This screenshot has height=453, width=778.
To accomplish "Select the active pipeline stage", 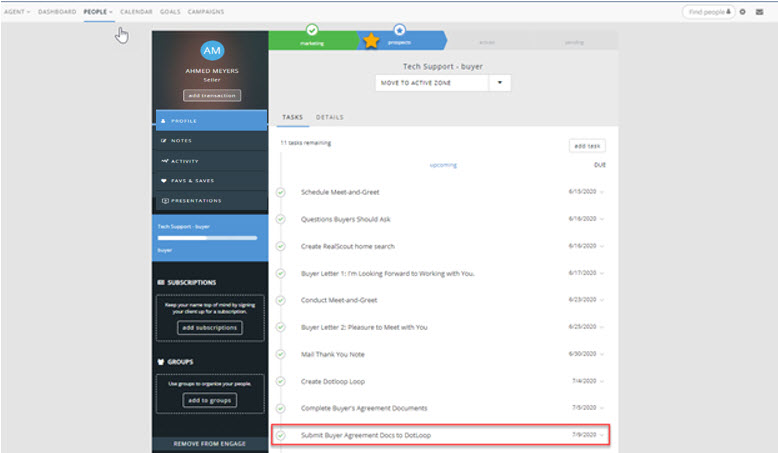I will point(487,42).
